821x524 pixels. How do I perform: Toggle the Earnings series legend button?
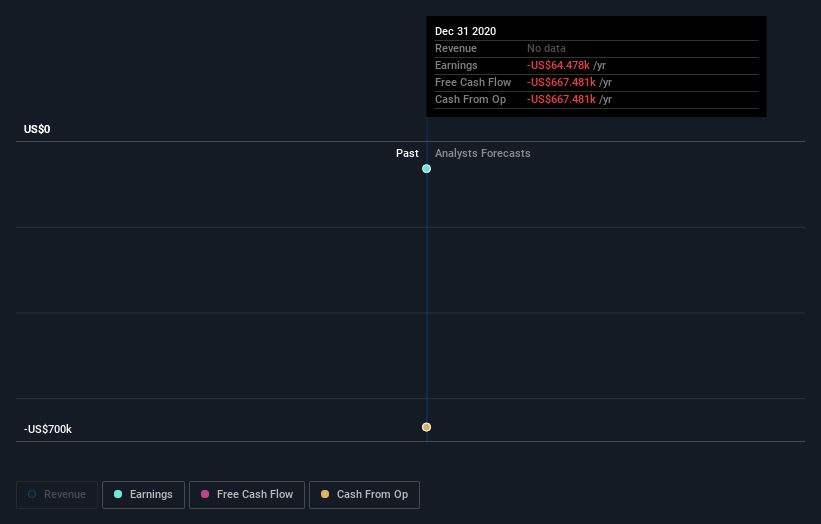(x=143, y=495)
